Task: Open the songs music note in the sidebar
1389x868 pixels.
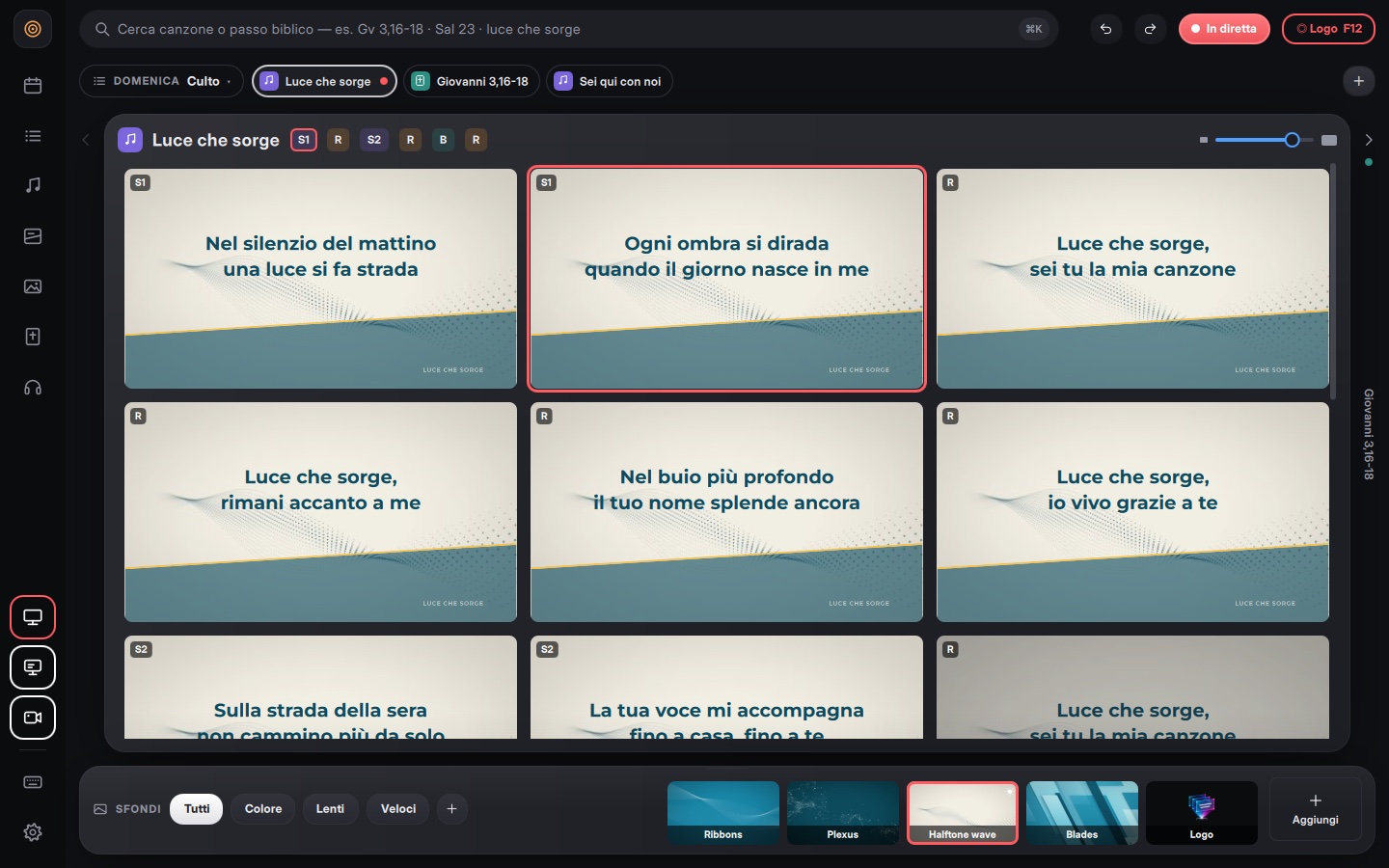Action: coord(33,185)
